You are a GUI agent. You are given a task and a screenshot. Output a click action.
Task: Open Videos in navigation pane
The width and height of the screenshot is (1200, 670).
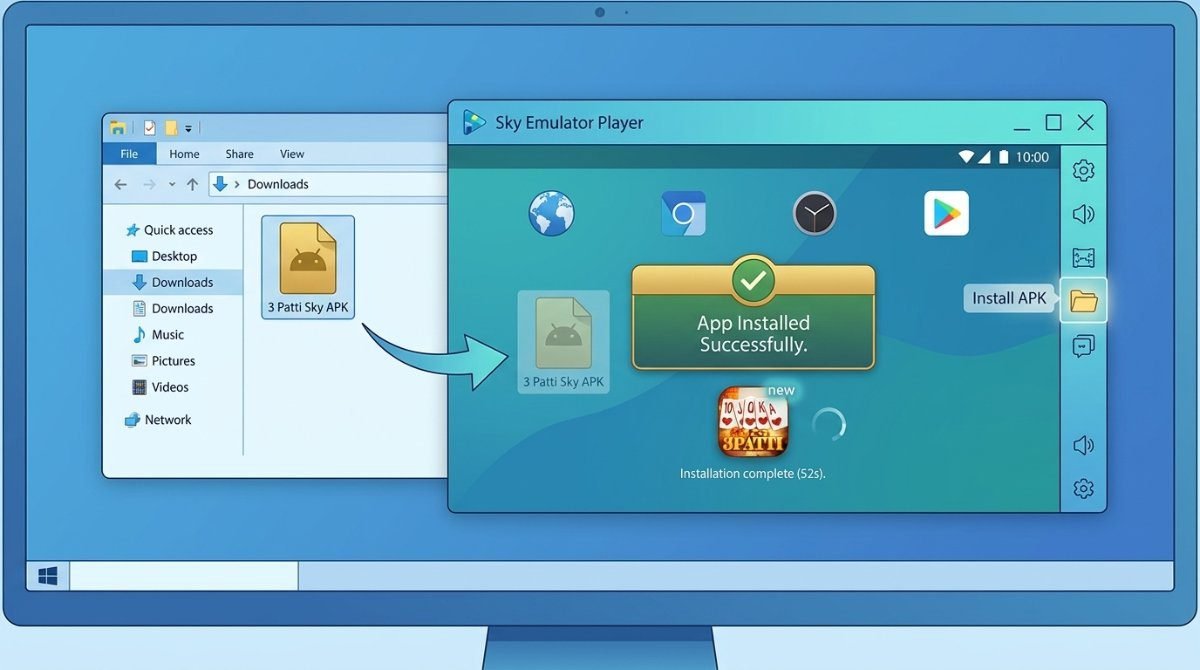160,387
